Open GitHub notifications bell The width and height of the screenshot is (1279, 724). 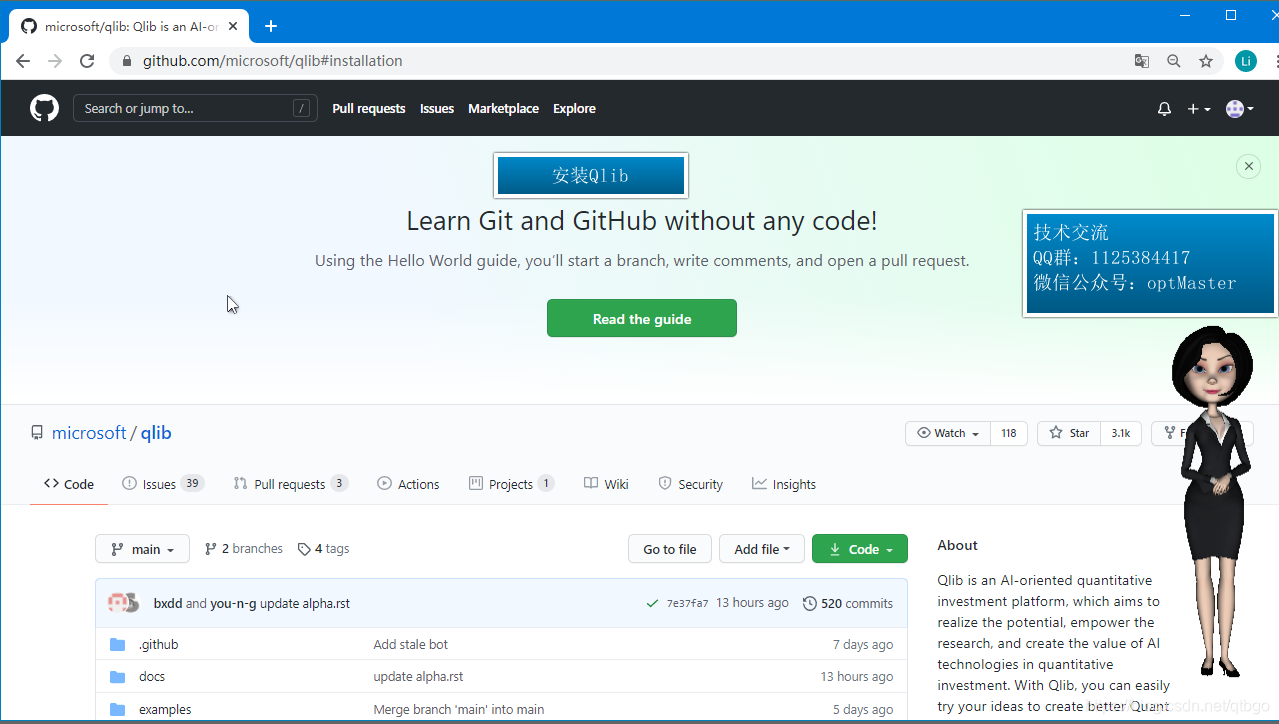point(1164,108)
